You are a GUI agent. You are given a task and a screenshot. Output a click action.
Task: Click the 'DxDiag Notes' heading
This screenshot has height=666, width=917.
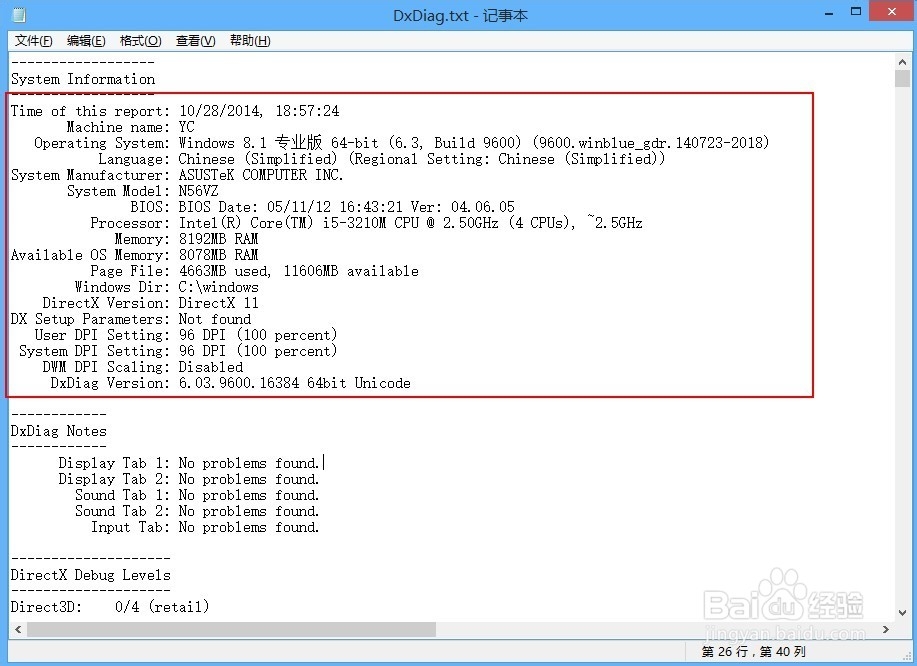58,431
